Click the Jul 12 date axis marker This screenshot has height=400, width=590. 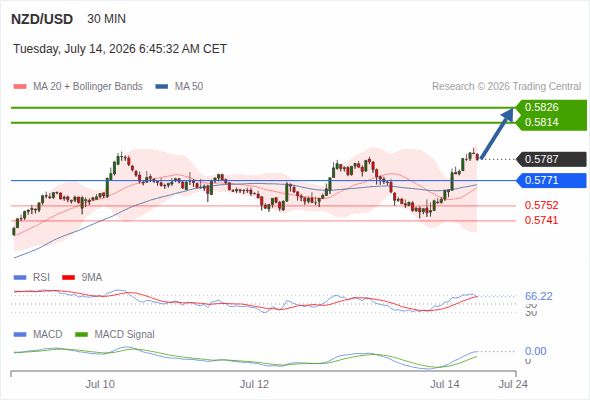tap(254, 384)
